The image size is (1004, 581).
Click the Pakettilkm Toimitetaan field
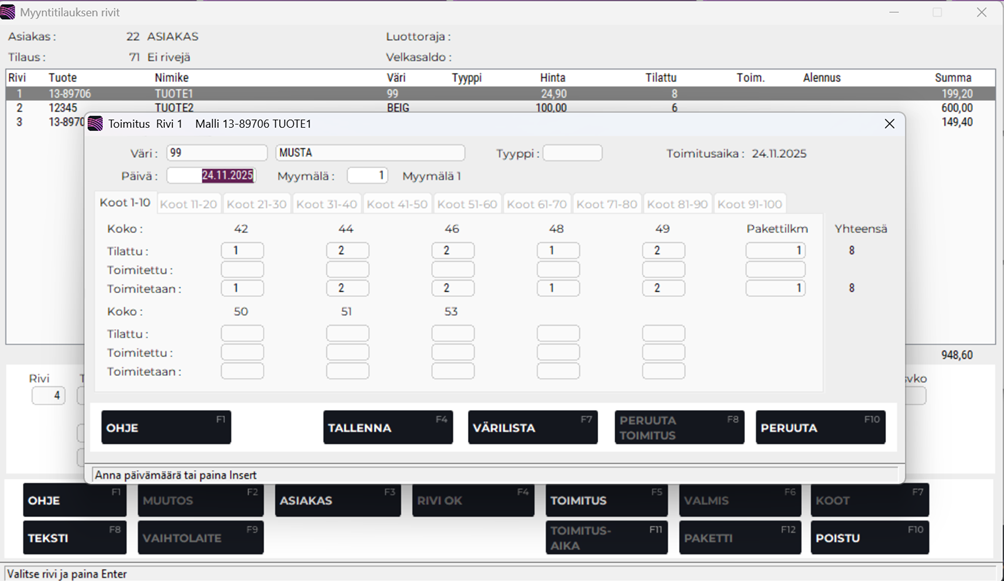coord(775,288)
